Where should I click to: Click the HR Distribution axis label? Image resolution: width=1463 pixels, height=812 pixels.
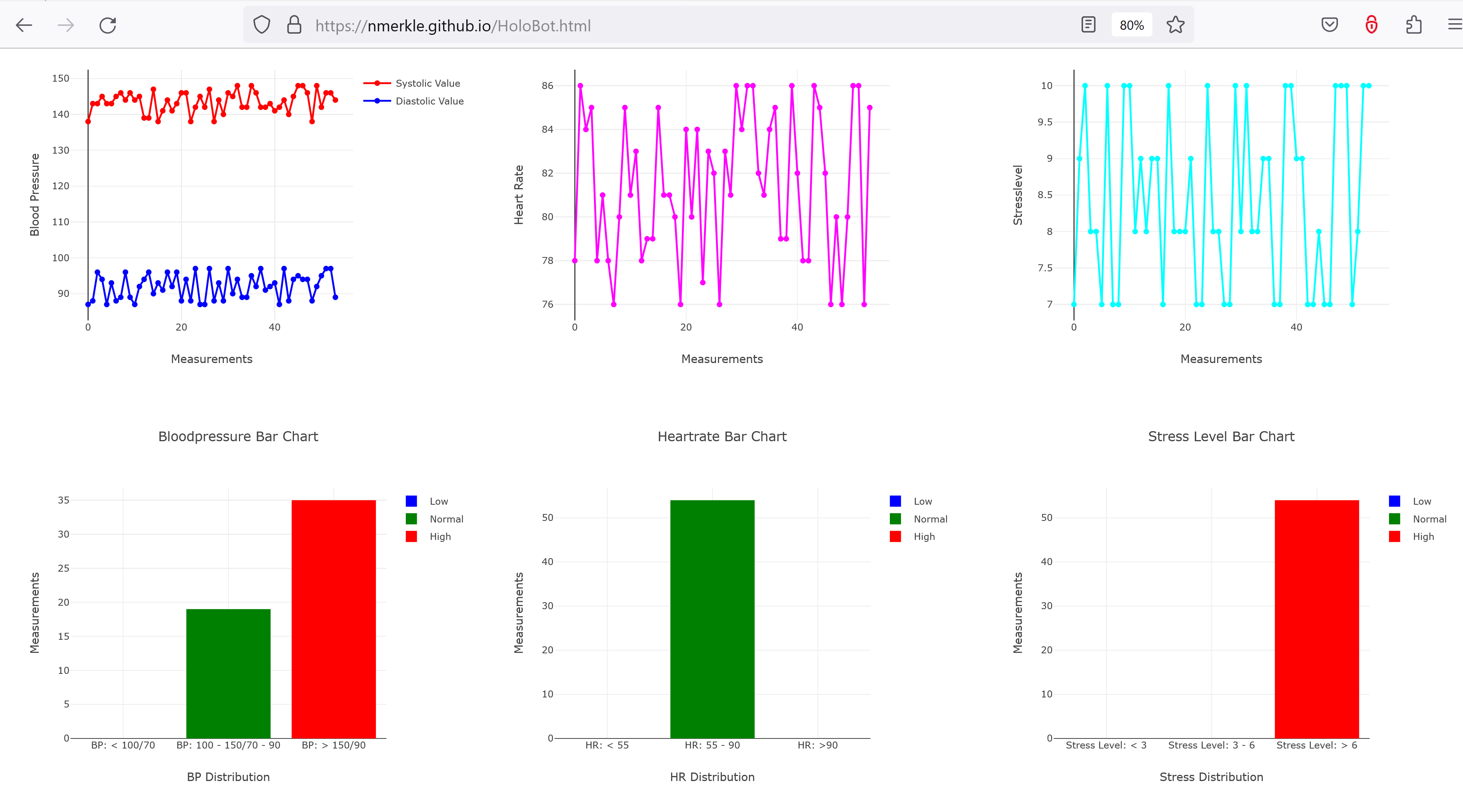coord(712,777)
